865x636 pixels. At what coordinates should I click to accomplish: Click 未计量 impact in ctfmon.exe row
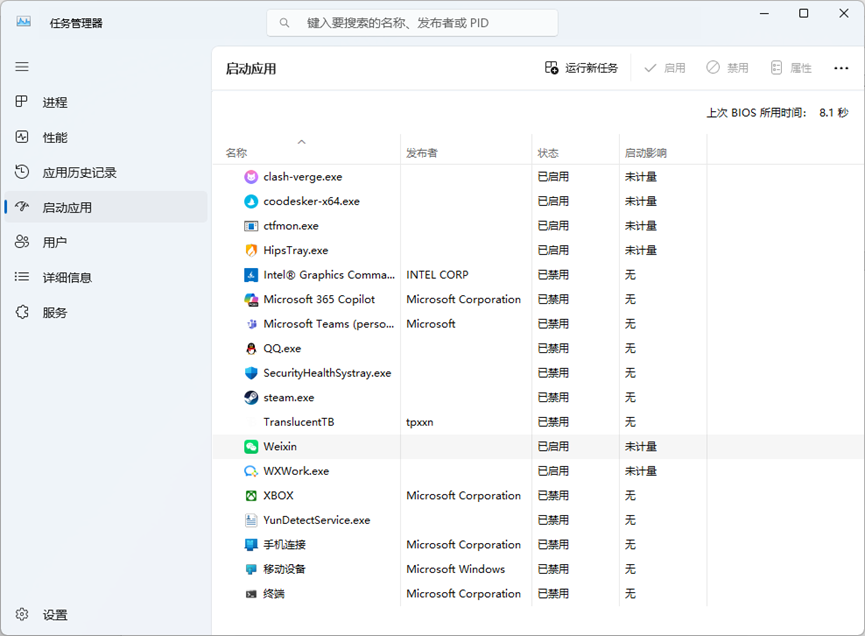click(640, 226)
